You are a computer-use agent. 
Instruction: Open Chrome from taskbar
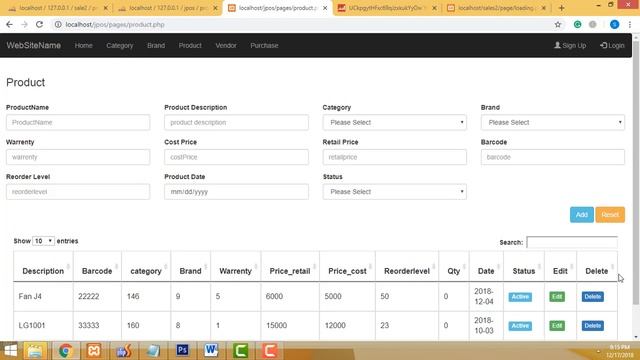(x=65, y=351)
